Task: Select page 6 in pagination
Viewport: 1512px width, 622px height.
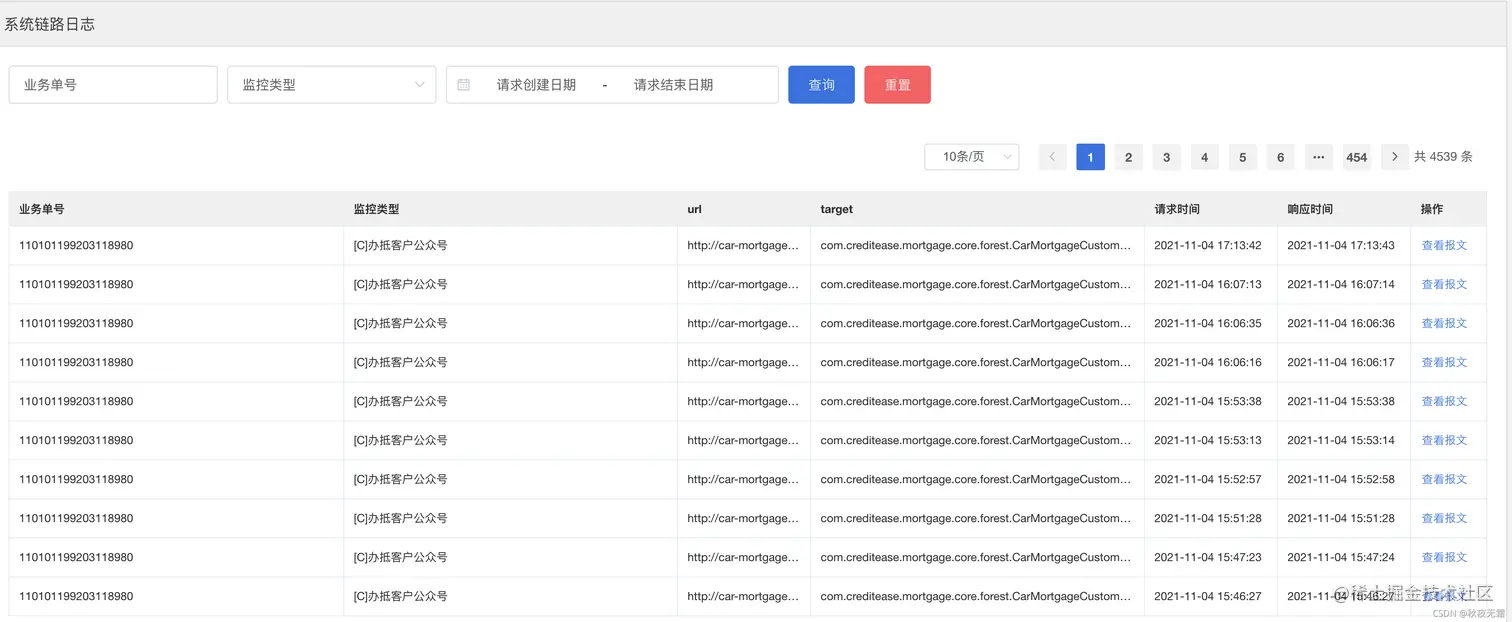Action: (x=1280, y=157)
